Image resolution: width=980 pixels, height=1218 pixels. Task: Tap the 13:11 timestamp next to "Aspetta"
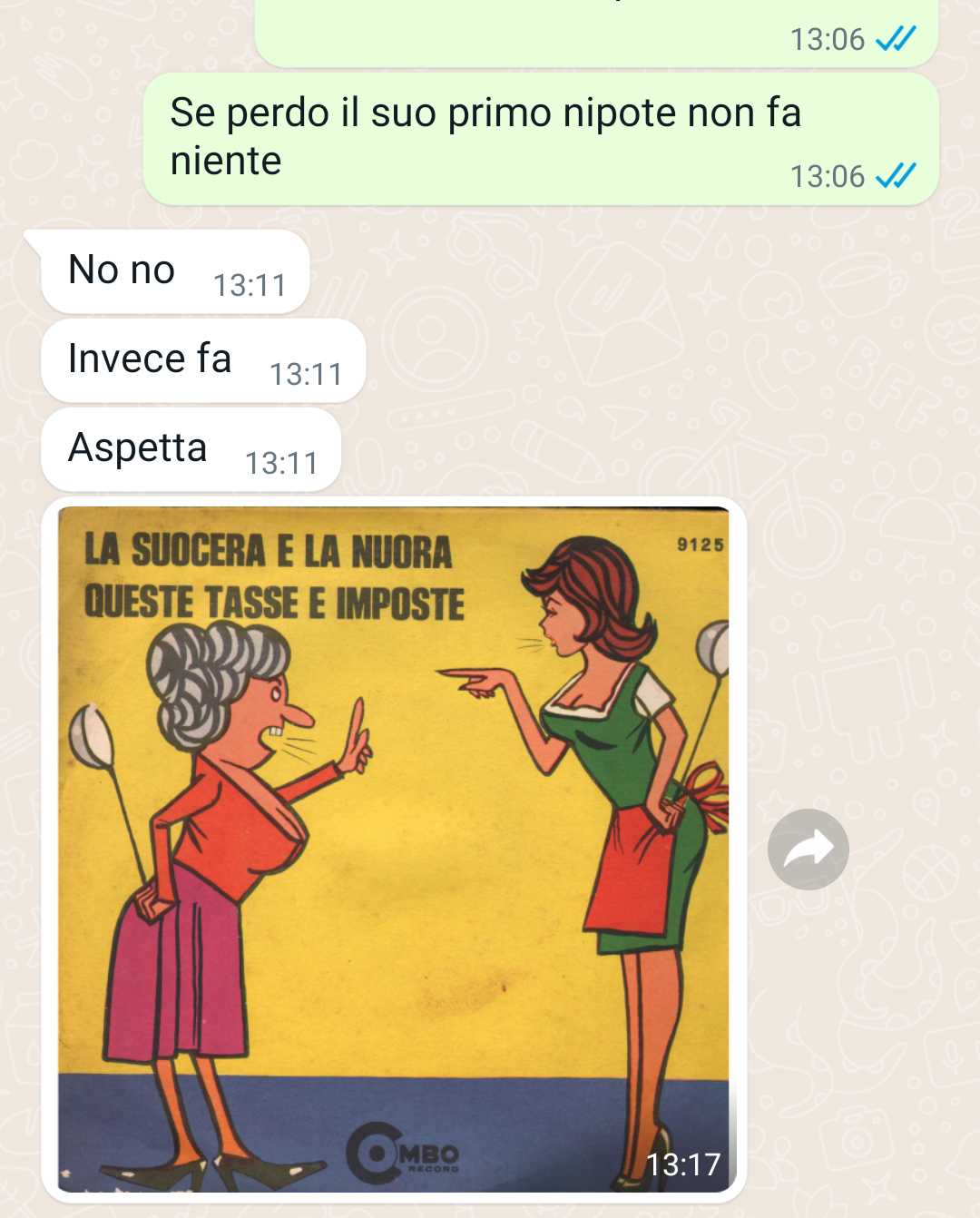281,464
